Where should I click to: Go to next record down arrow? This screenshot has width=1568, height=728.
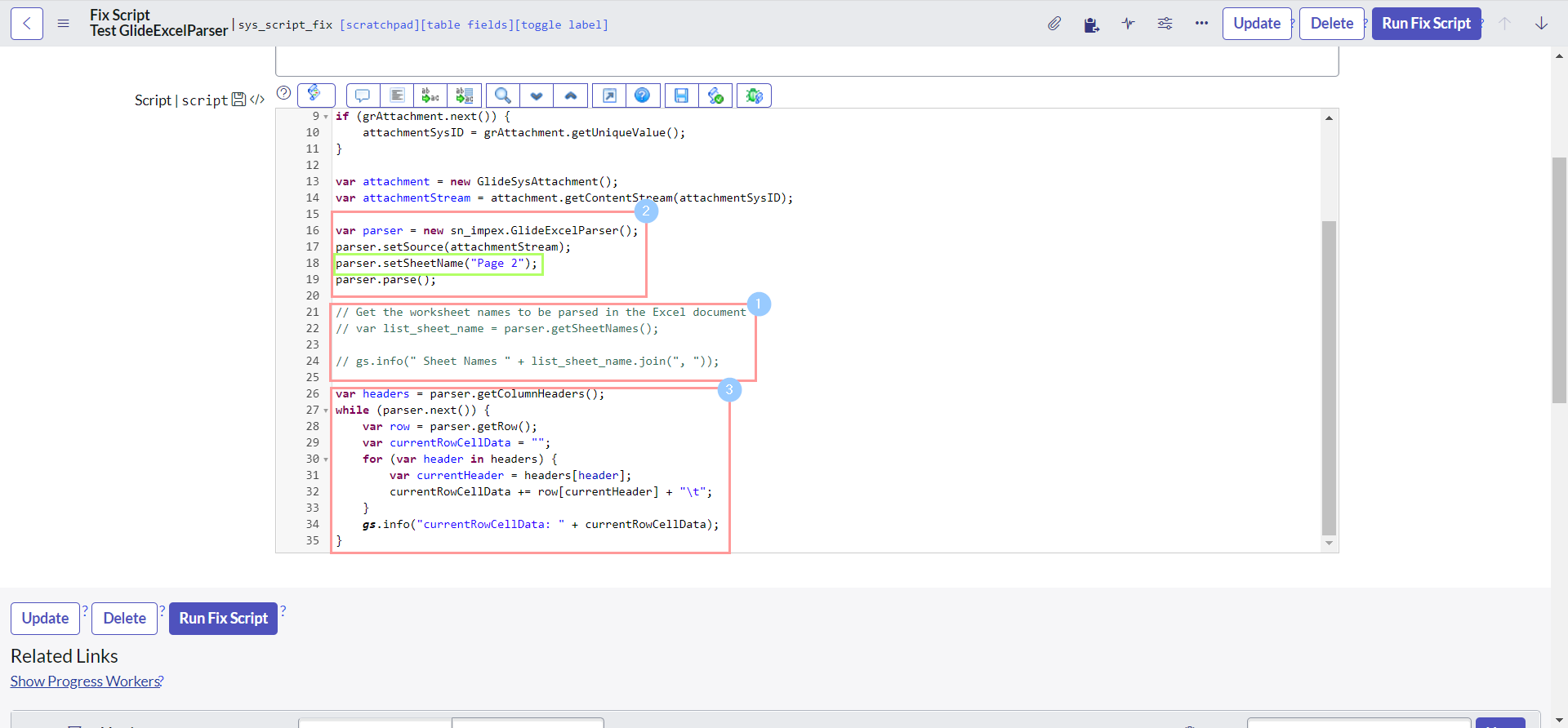click(1541, 24)
